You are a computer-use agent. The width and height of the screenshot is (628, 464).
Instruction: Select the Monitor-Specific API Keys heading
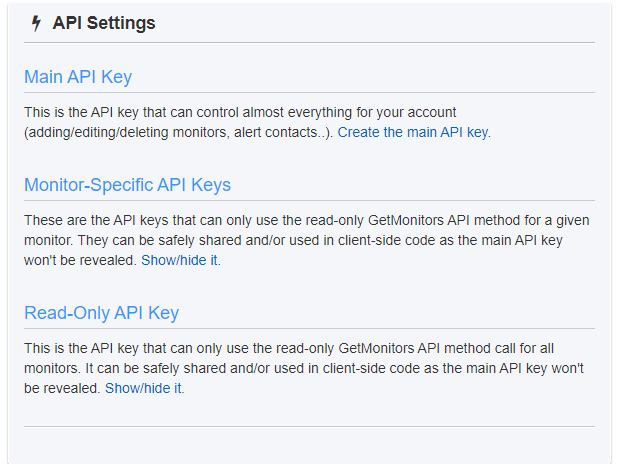point(127,185)
